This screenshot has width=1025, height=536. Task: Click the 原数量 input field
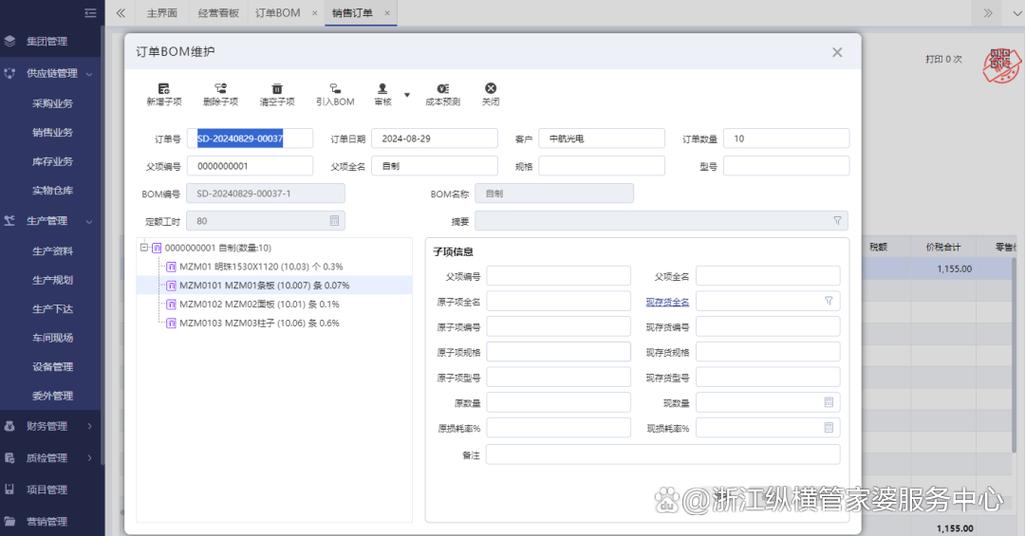click(x=558, y=403)
